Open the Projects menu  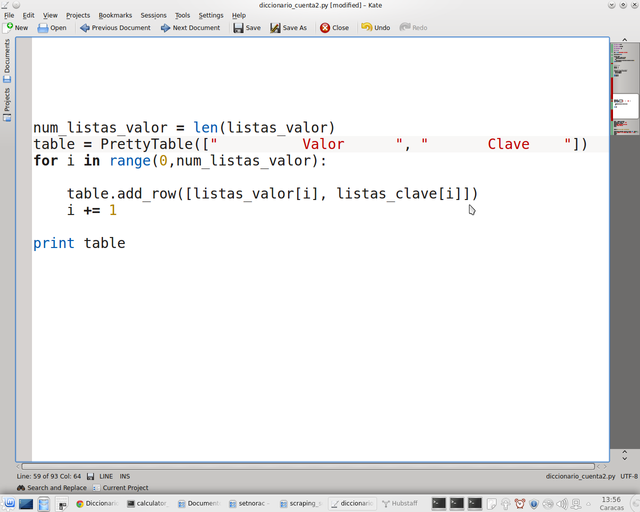pyautogui.click(x=78, y=16)
